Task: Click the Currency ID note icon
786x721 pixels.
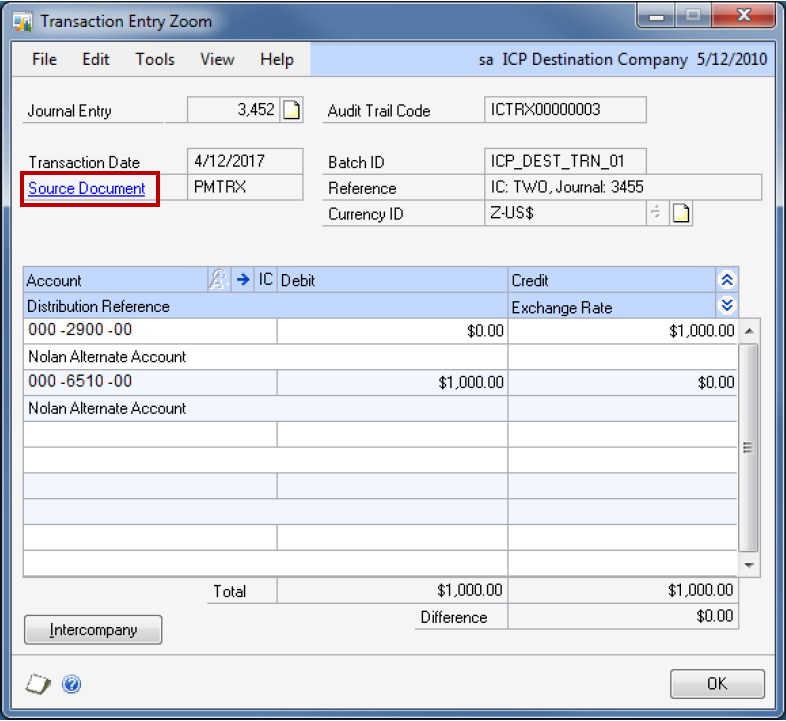Action: [x=682, y=214]
